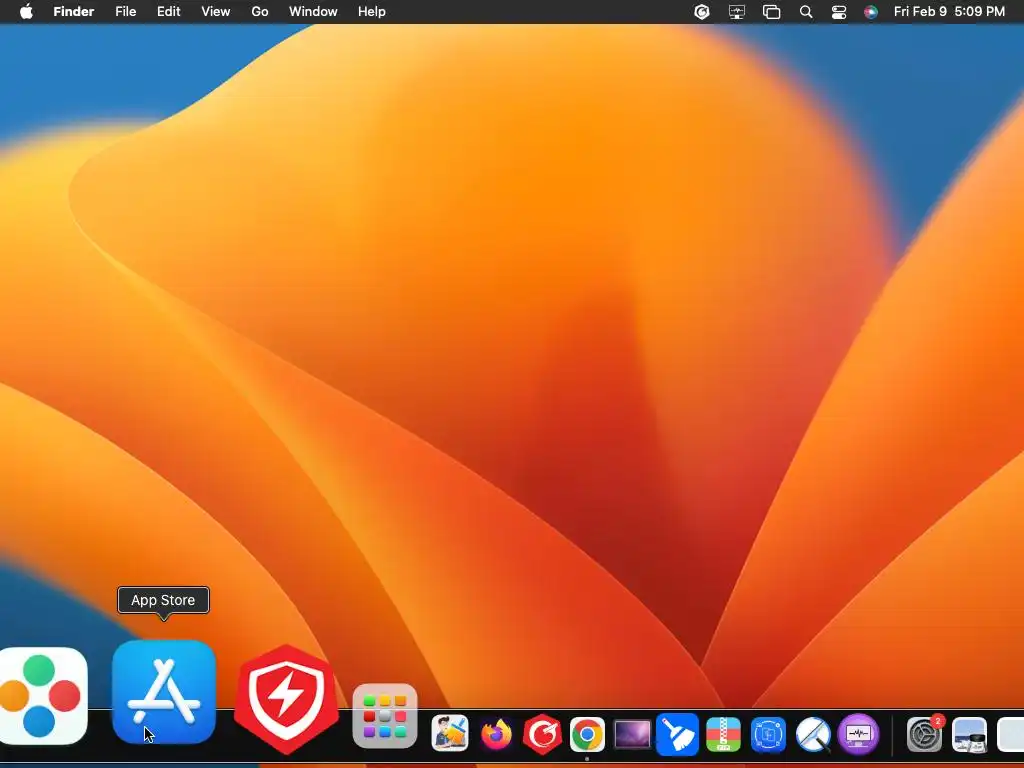Open the purple system monitor app in Dock
The width and height of the screenshot is (1024, 768).
[859, 734]
